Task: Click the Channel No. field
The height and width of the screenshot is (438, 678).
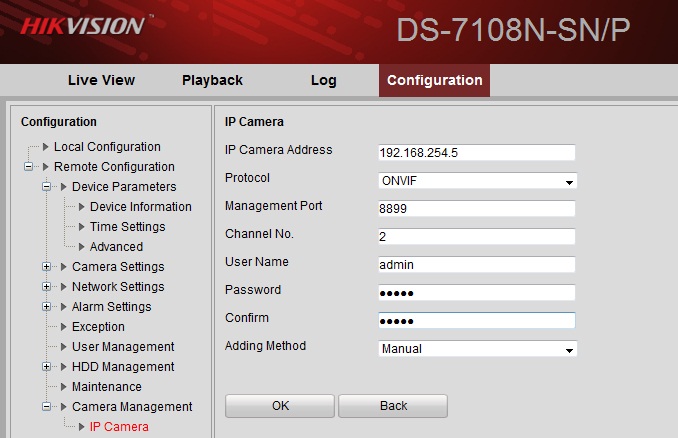Action: (x=477, y=237)
